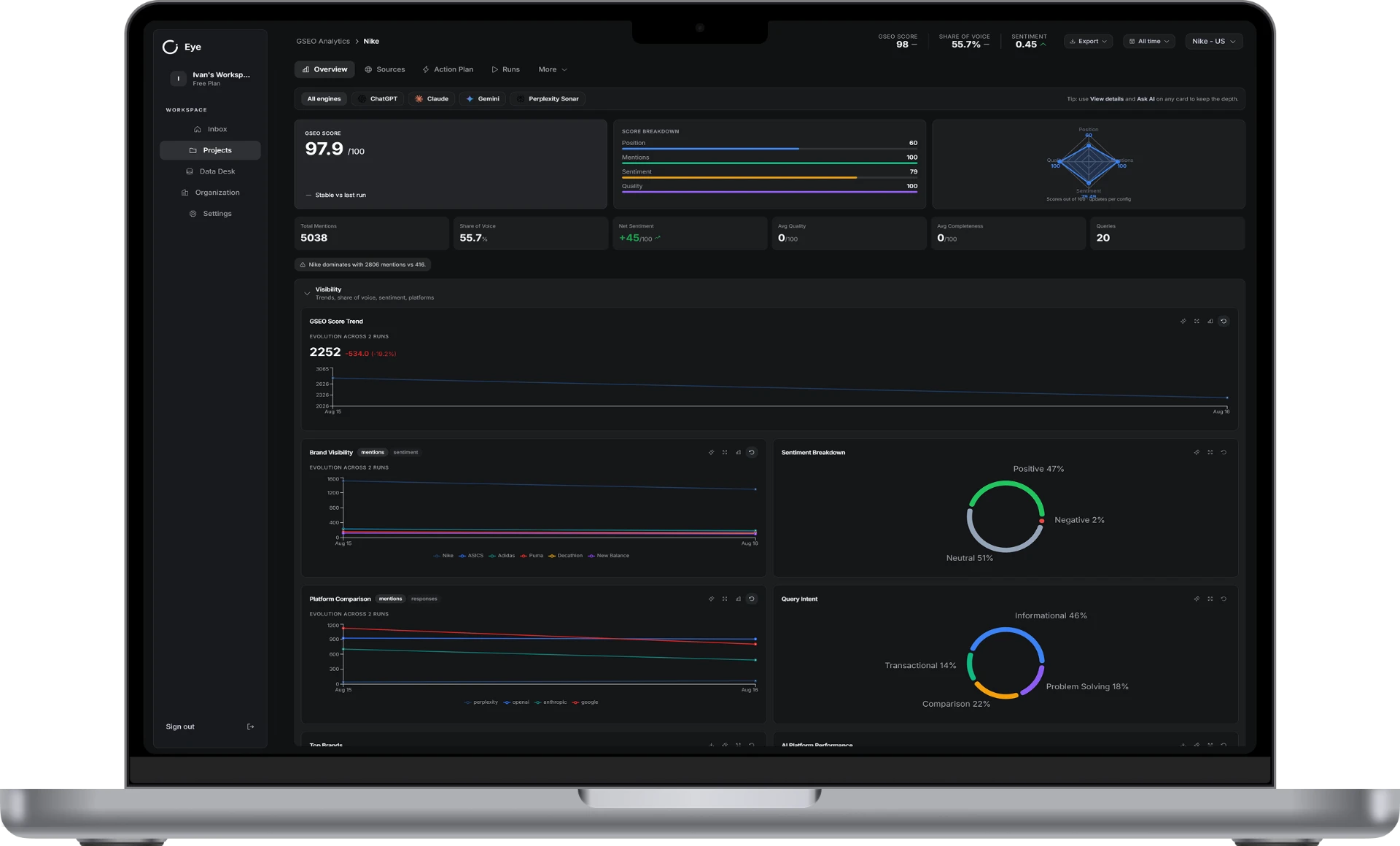This screenshot has width=1400, height=846.
Task: Collapse the Visibility section
Action: [307, 293]
